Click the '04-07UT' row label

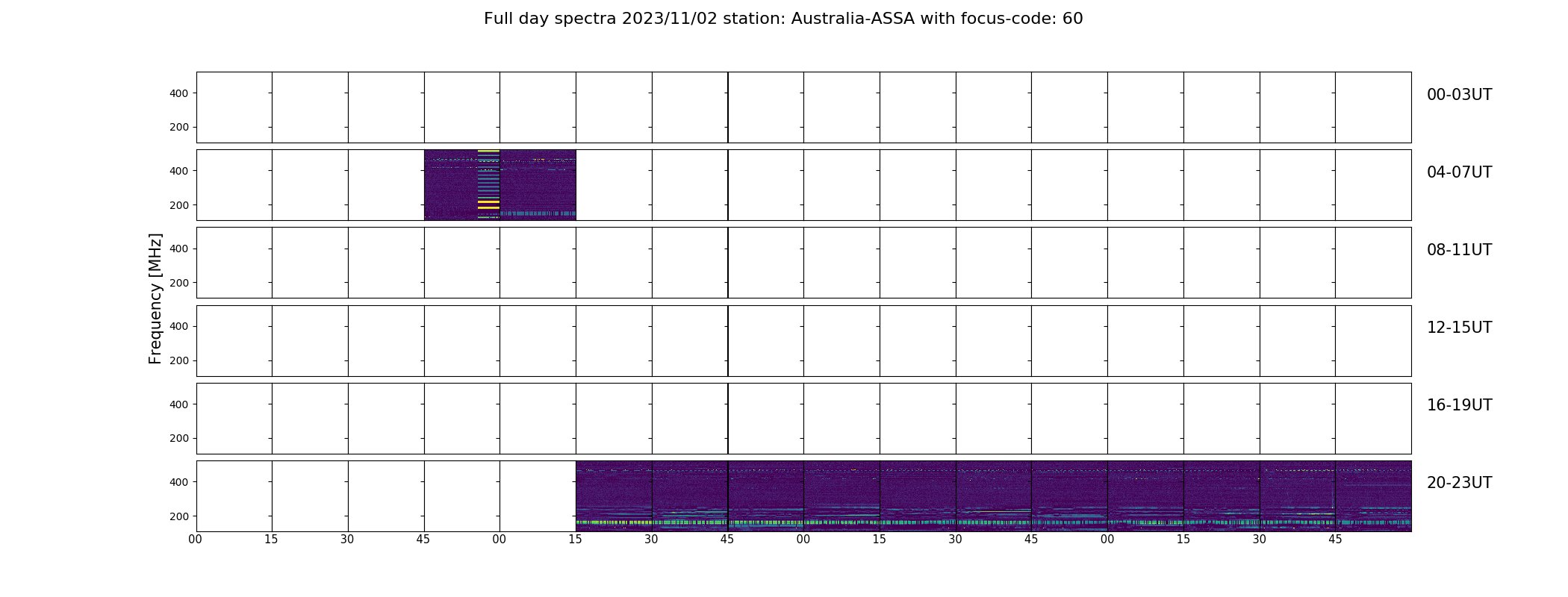click(x=1459, y=172)
